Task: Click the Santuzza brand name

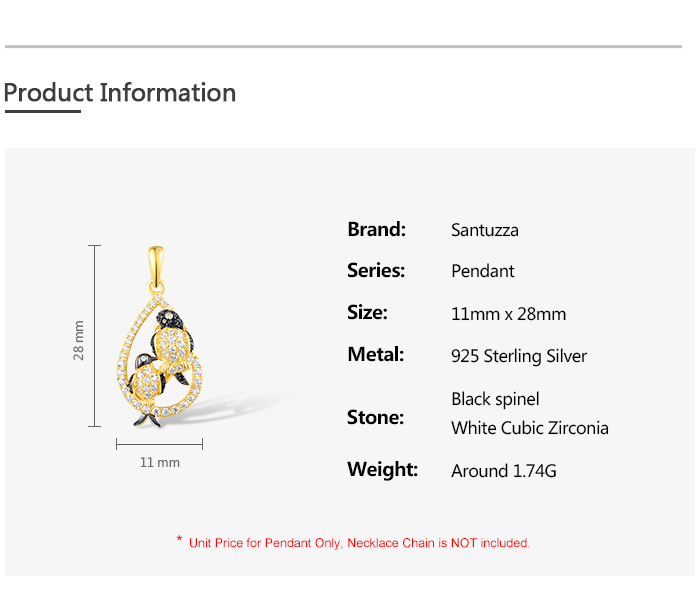Action: click(485, 230)
